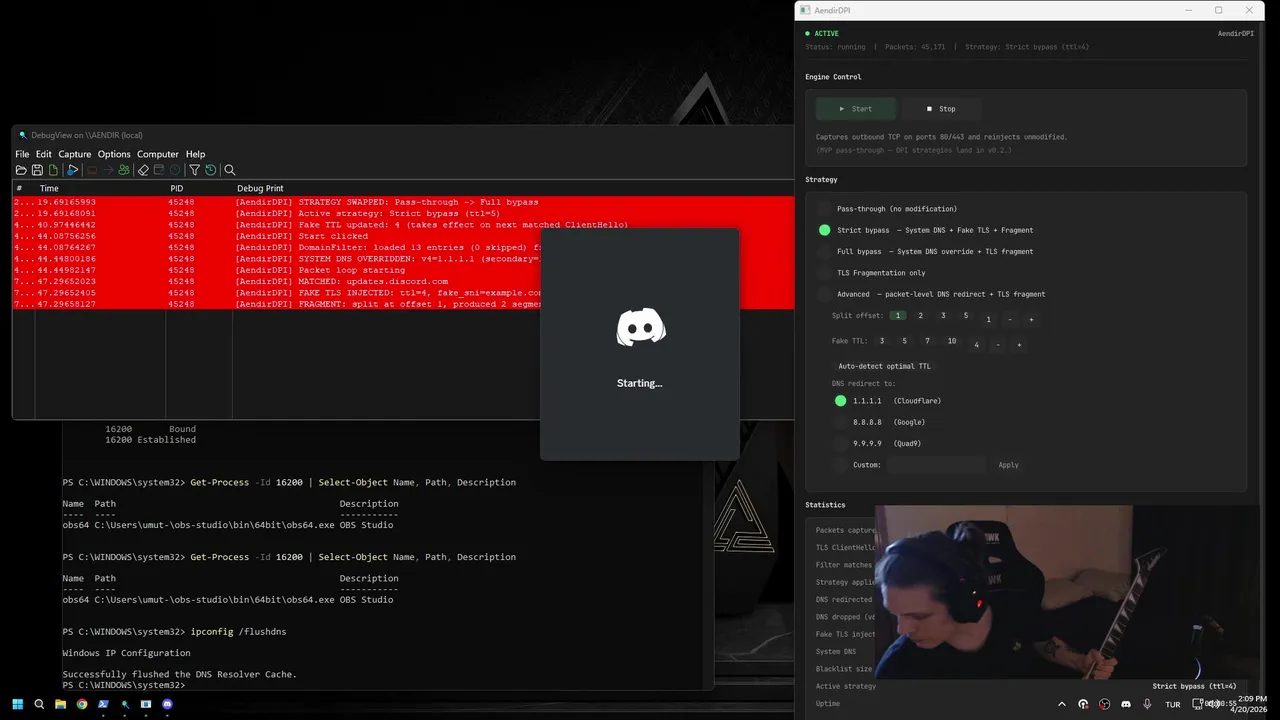Select Advanced packet-level DNS redirect strategy
Image resolution: width=1280 pixels, height=720 pixels.
point(825,294)
